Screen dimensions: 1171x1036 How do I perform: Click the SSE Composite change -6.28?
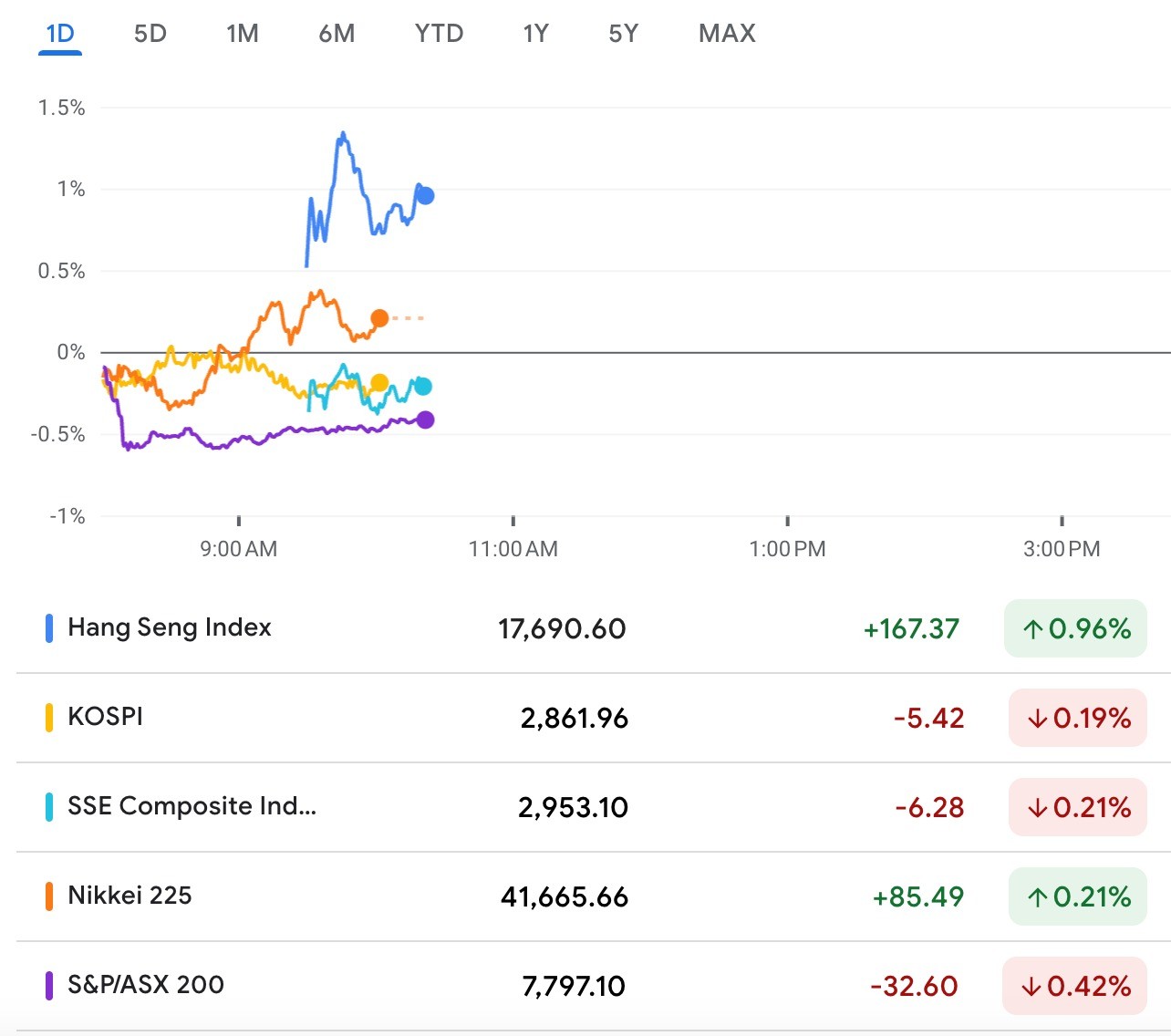coord(929,807)
